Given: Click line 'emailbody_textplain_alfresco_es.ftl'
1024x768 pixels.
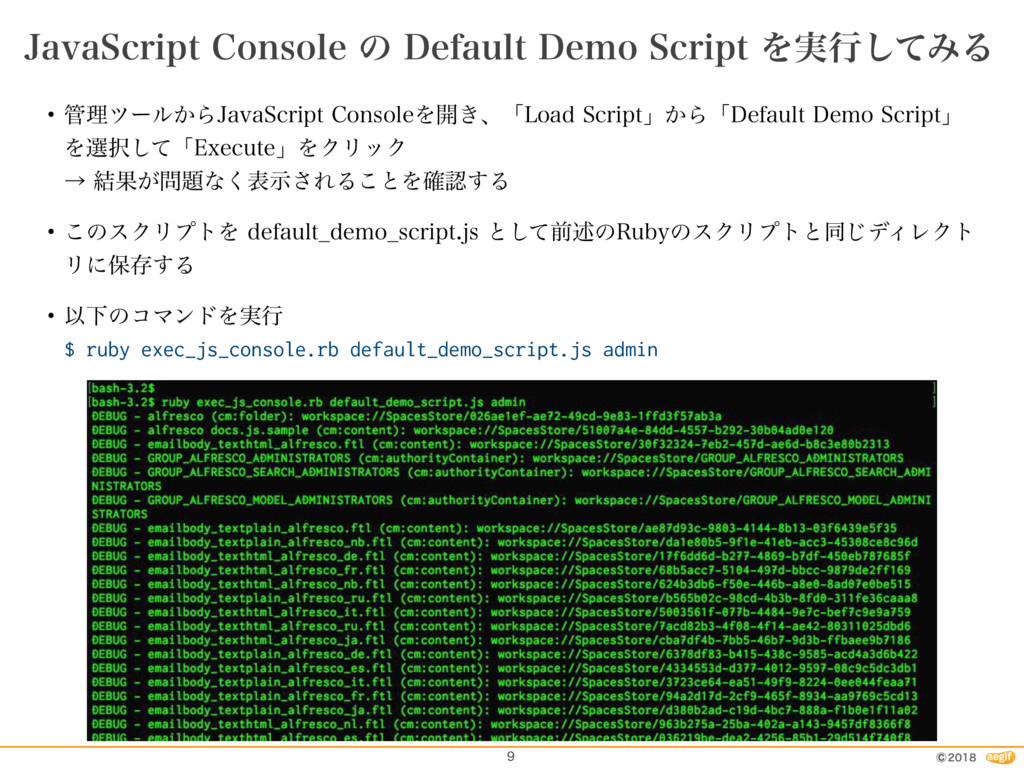Looking at the screenshot, I should point(504,668).
